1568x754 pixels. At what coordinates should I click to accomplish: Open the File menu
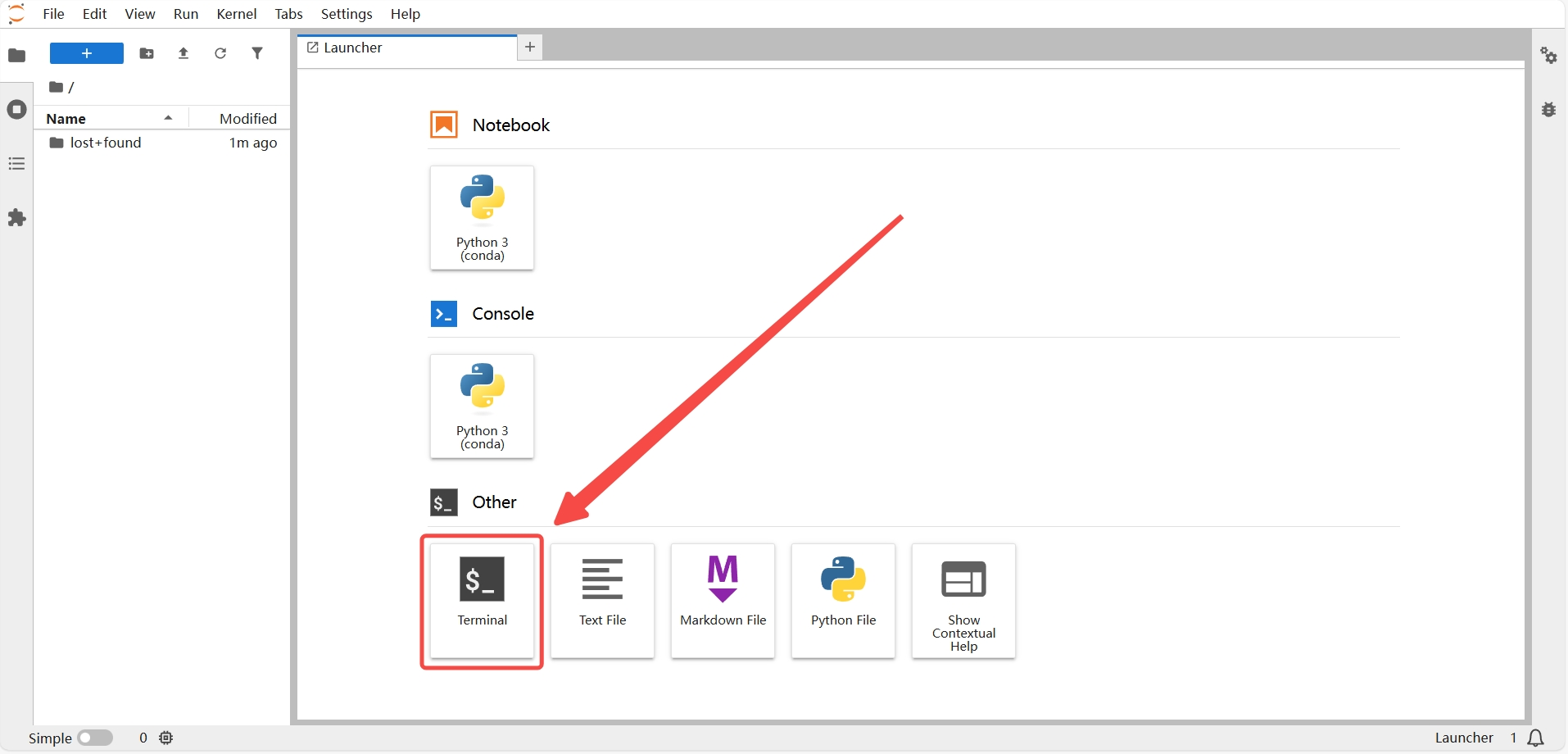[x=53, y=14]
